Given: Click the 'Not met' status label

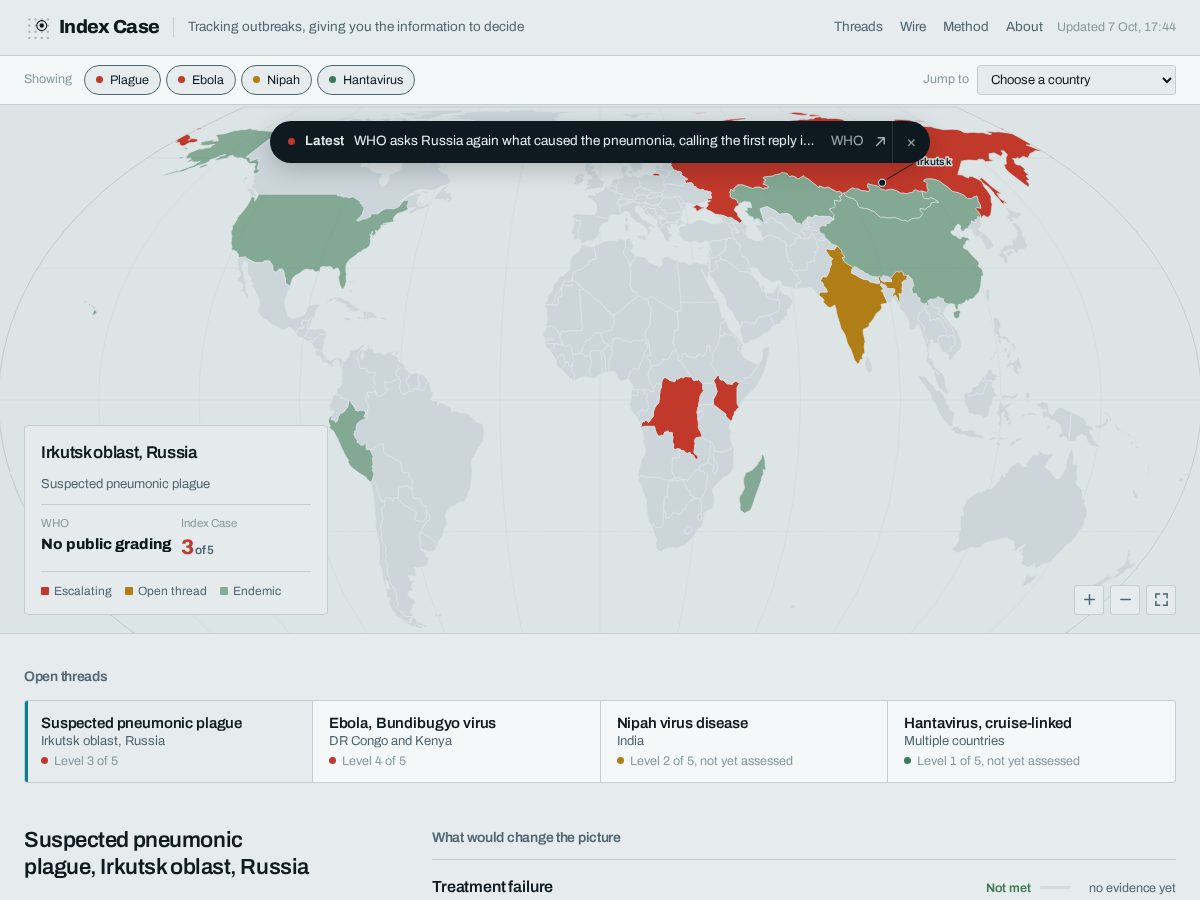Looking at the screenshot, I should pos(1008,888).
